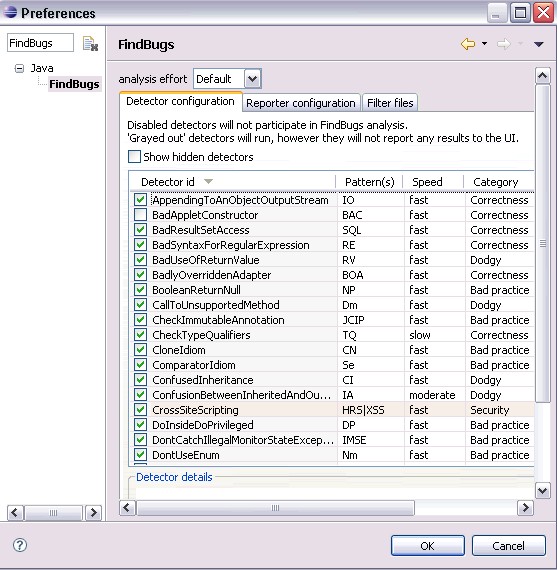Toggle ComparatorIdiom checkbox
557x570 pixels.
click(140, 364)
